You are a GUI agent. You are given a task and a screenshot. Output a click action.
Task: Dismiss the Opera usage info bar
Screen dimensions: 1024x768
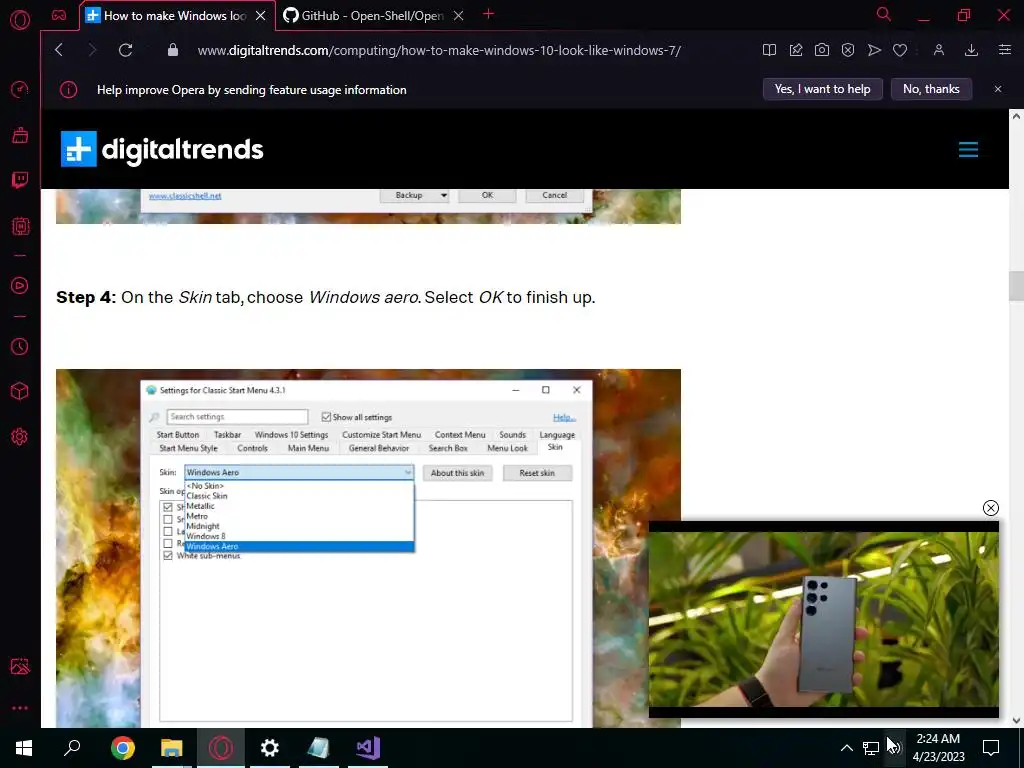[997, 89]
